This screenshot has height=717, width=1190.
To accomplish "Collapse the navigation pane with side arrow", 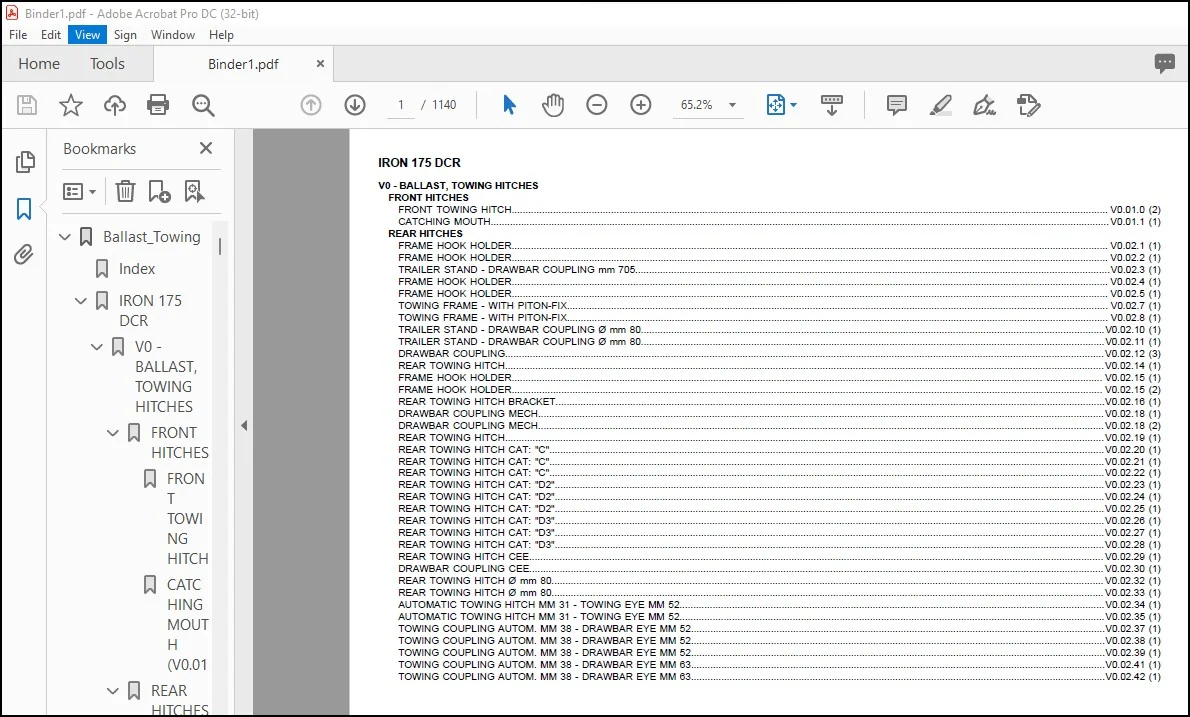I will 244,426.
